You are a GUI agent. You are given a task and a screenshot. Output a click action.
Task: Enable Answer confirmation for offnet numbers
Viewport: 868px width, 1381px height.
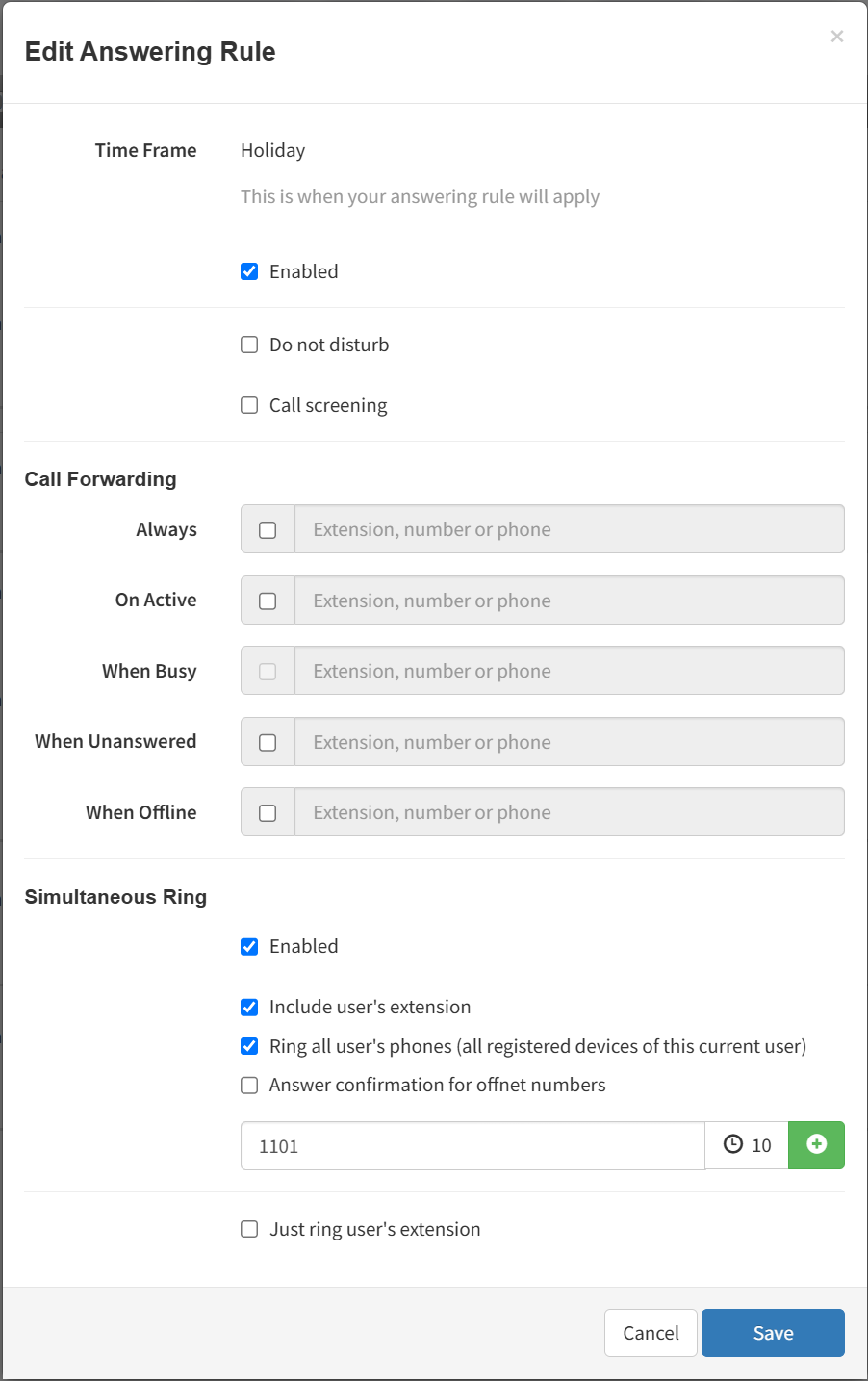pyautogui.click(x=249, y=1085)
